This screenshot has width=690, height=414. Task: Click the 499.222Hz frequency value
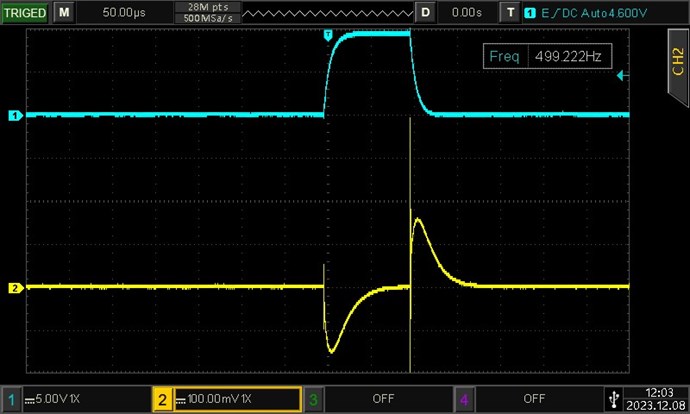pos(569,56)
